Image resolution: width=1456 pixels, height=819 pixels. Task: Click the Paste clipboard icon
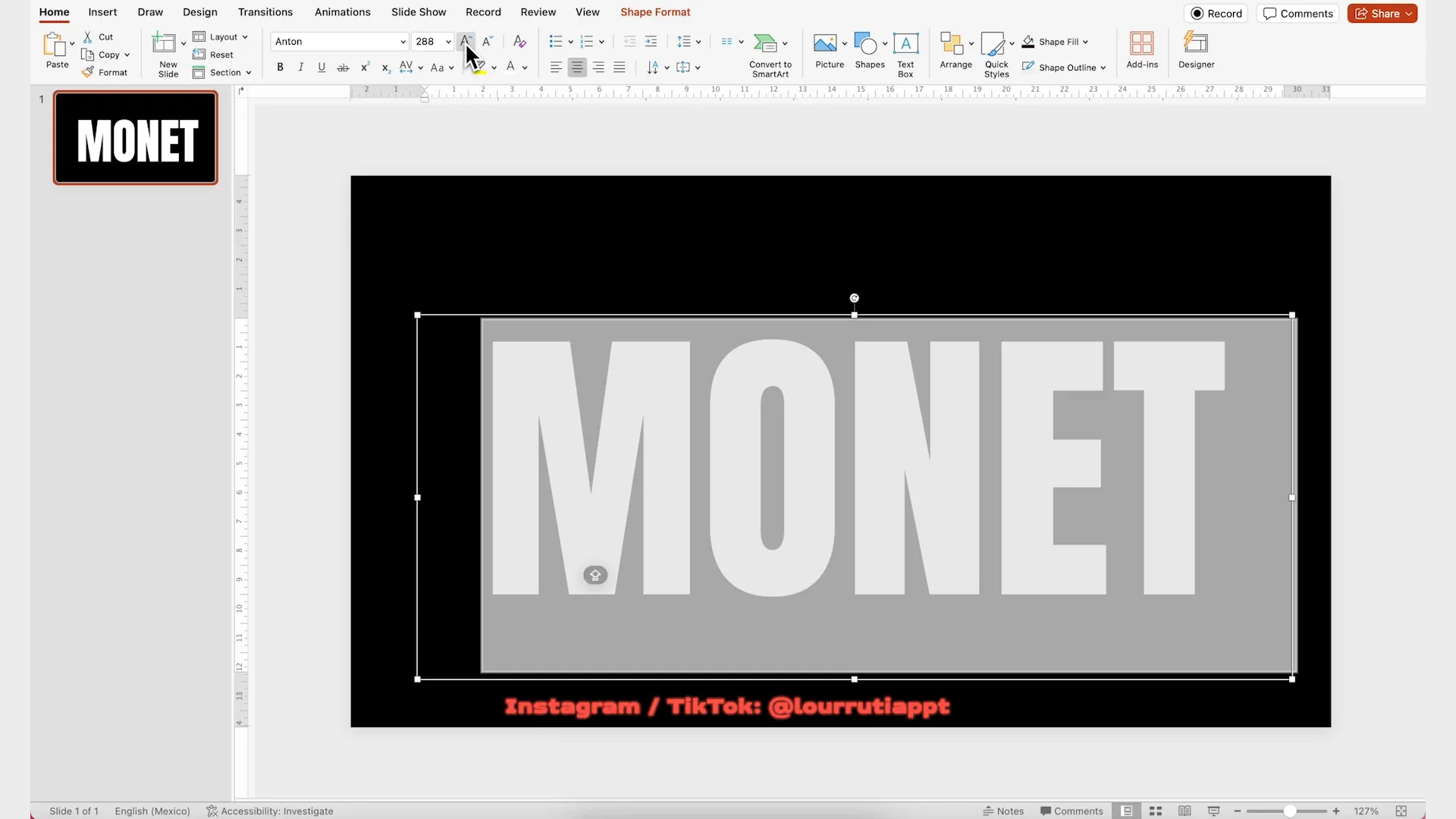tap(55, 45)
